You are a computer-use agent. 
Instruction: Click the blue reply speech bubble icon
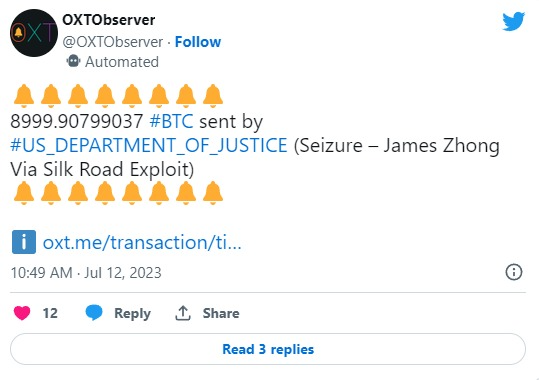(94, 313)
